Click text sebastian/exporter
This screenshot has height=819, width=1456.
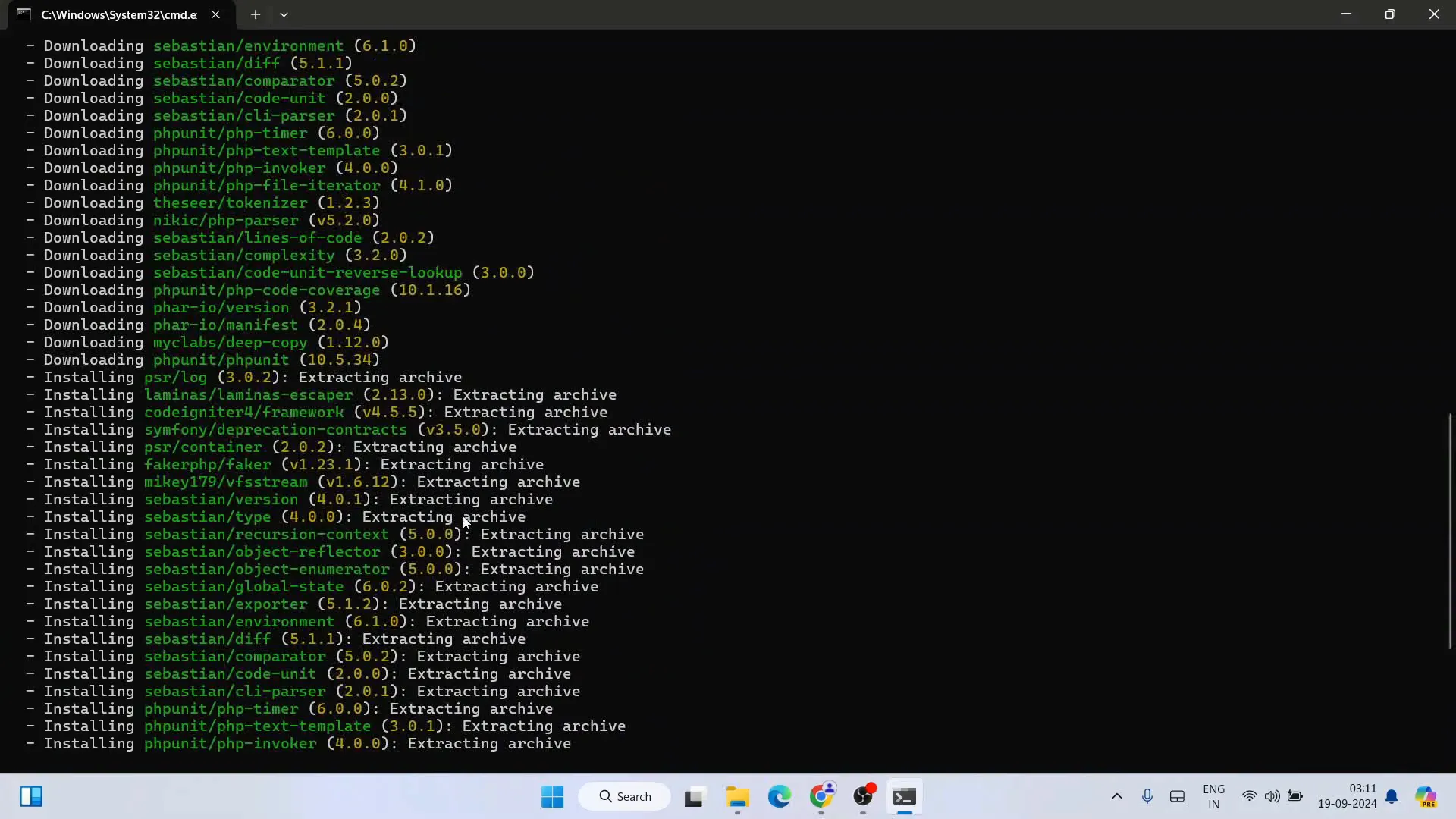pyautogui.click(x=226, y=604)
